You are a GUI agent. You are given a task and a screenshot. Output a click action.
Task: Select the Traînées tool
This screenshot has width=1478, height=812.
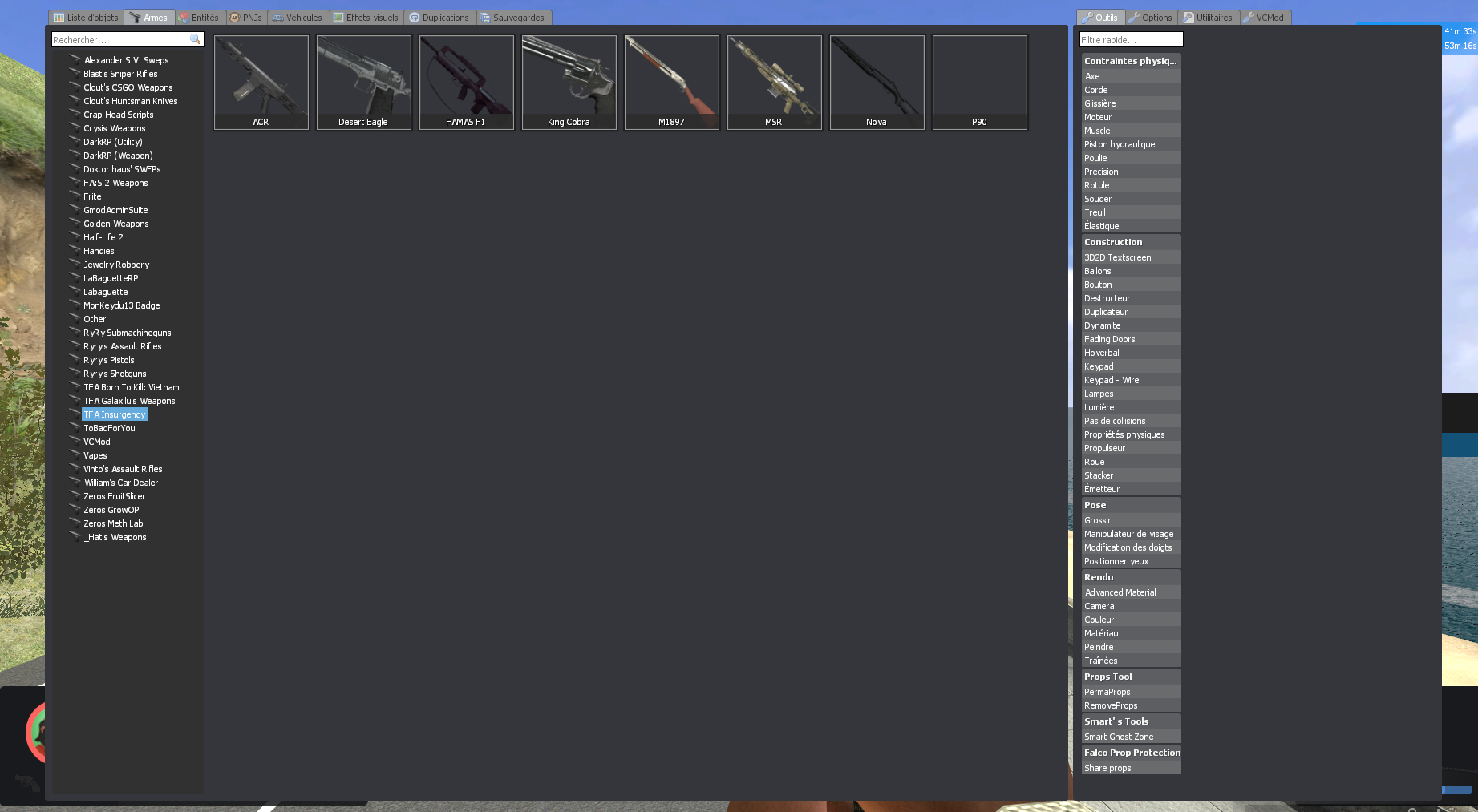pyautogui.click(x=1131, y=661)
